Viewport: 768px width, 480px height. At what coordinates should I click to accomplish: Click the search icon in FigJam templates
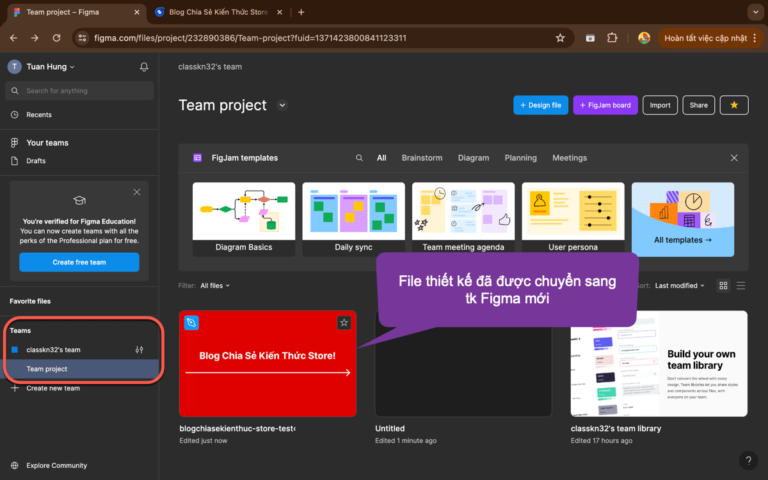359,158
